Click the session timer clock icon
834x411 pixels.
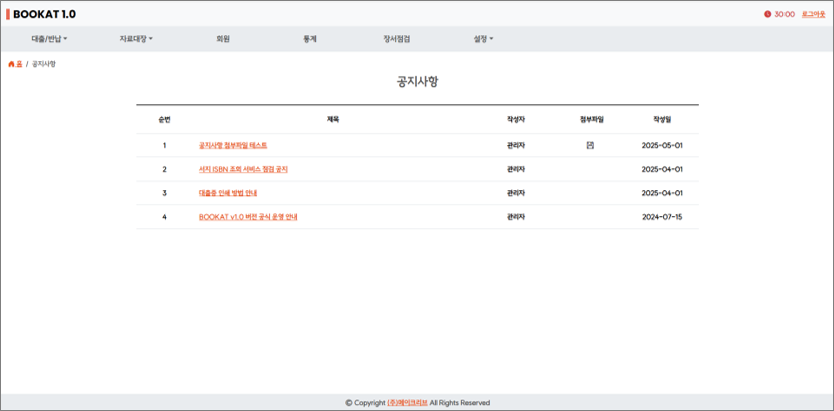coord(767,14)
